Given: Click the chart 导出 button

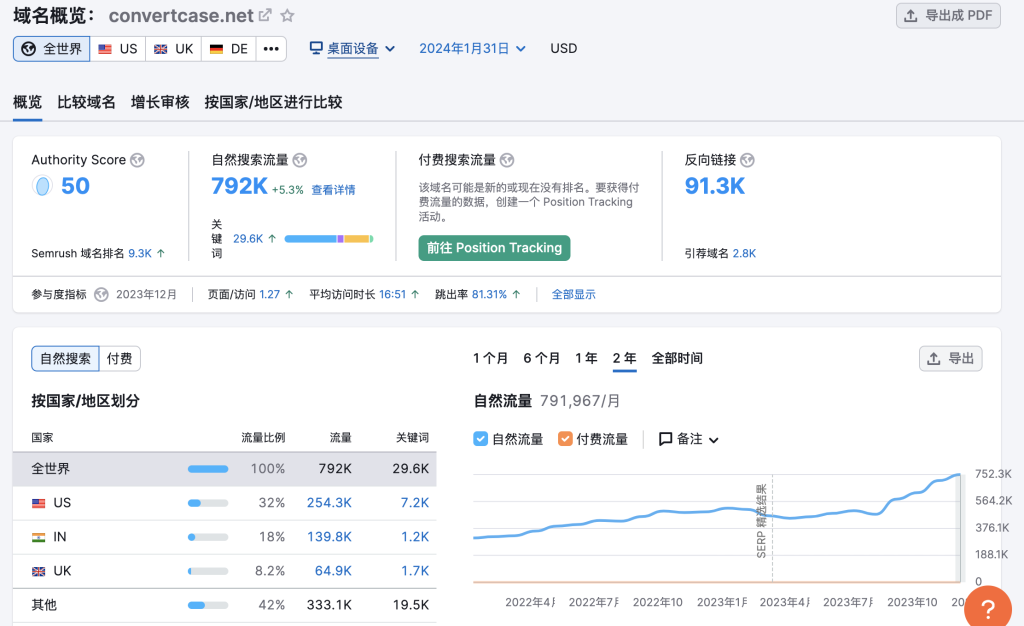Looking at the screenshot, I should click(951, 358).
